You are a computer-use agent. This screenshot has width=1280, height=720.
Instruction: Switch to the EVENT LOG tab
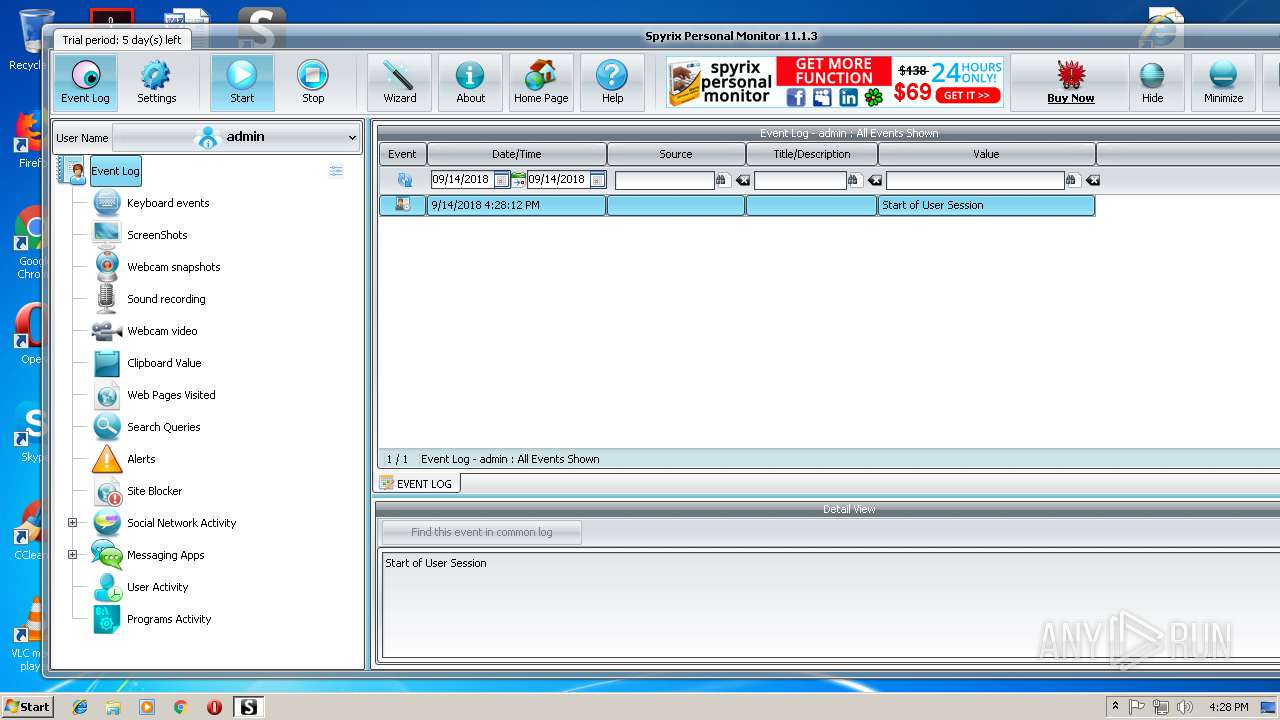tap(417, 483)
